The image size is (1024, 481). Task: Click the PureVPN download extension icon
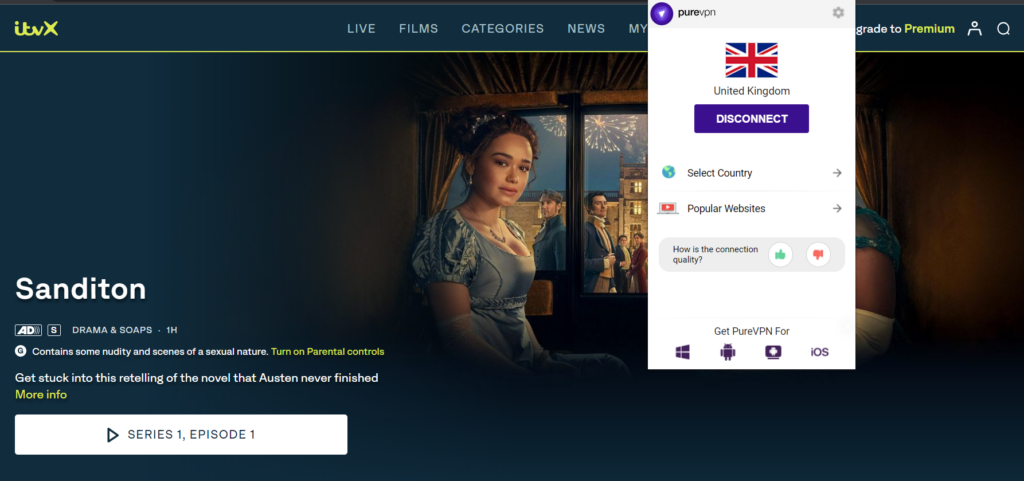pos(773,352)
